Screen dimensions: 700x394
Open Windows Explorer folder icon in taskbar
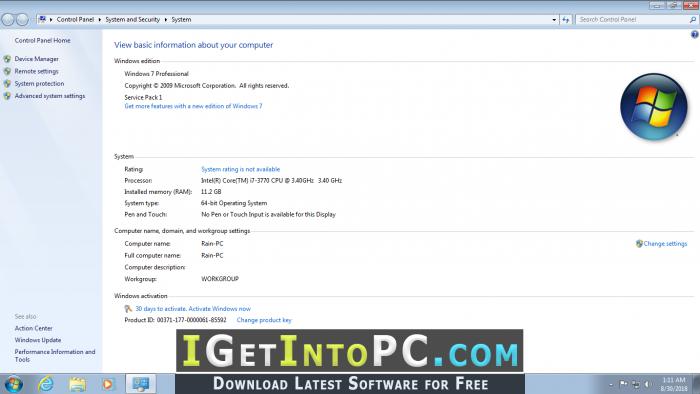(x=77, y=384)
